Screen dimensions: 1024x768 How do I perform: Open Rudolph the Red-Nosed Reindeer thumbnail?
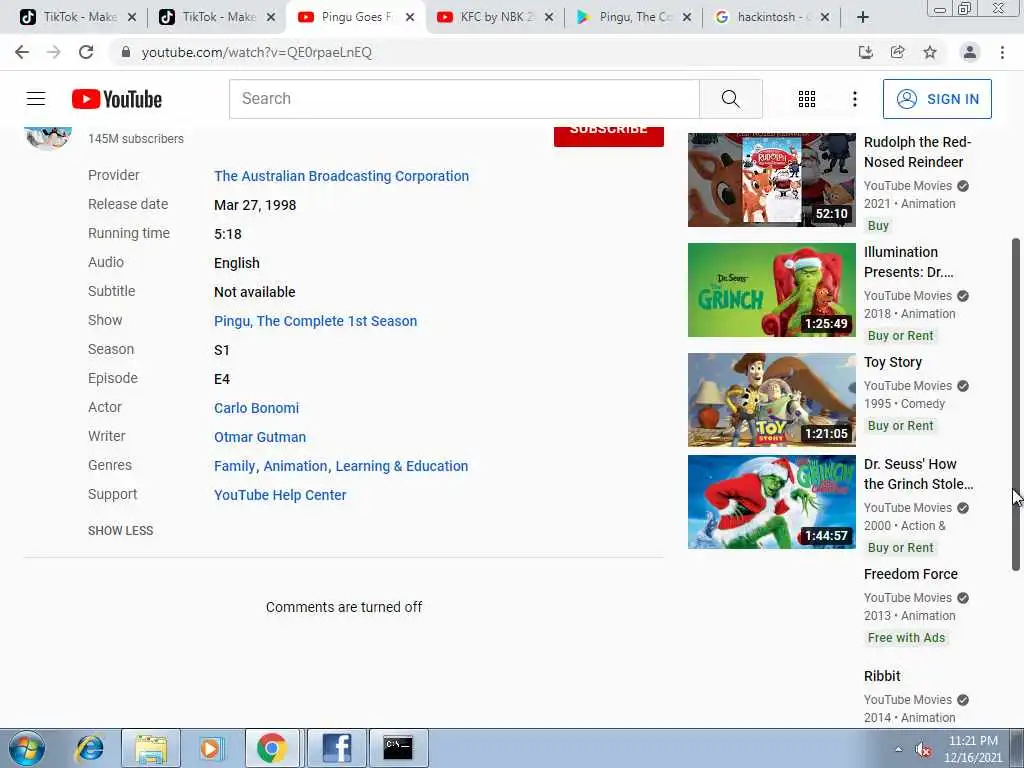771,180
